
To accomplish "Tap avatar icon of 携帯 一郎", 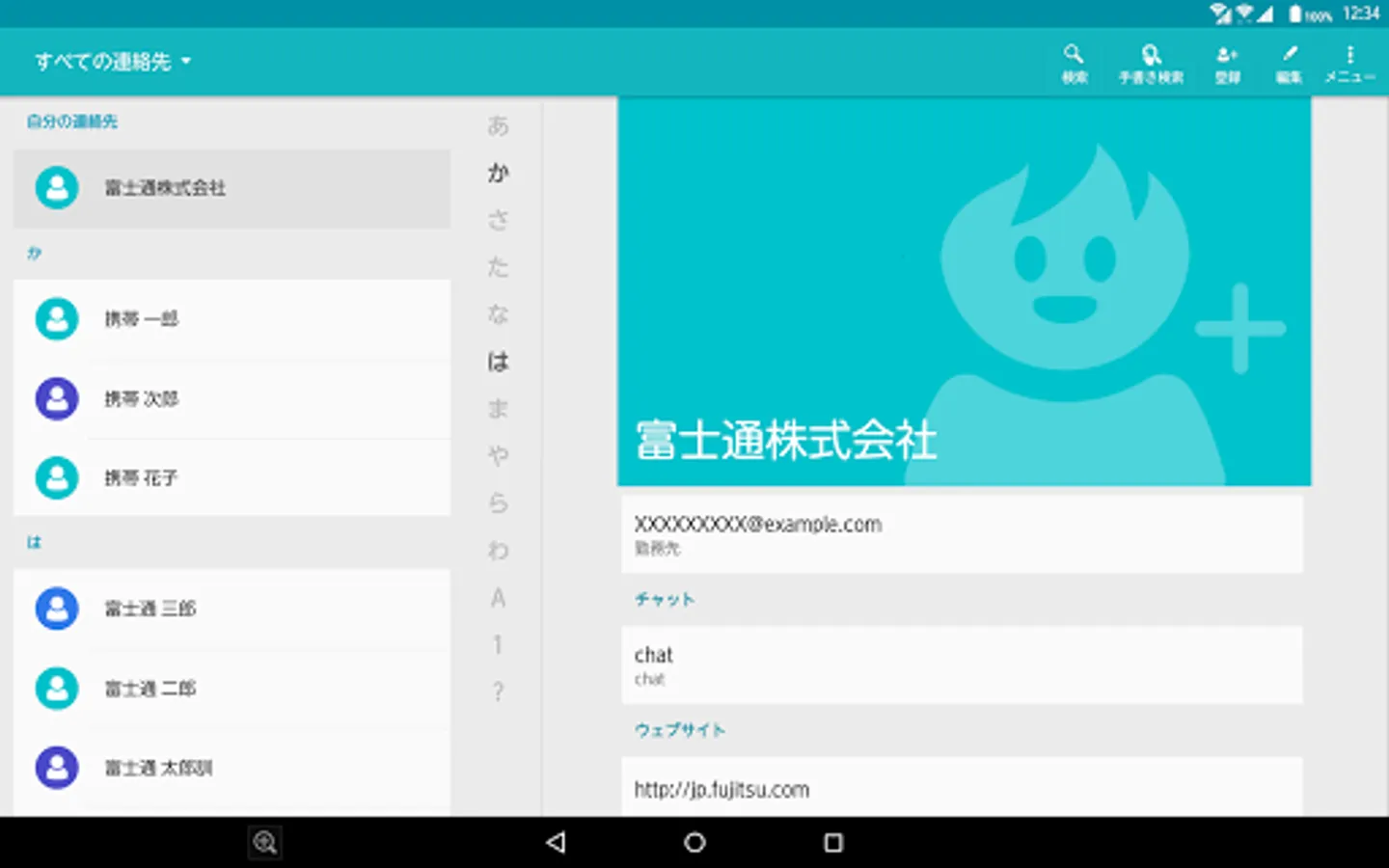I will pyautogui.click(x=57, y=318).
